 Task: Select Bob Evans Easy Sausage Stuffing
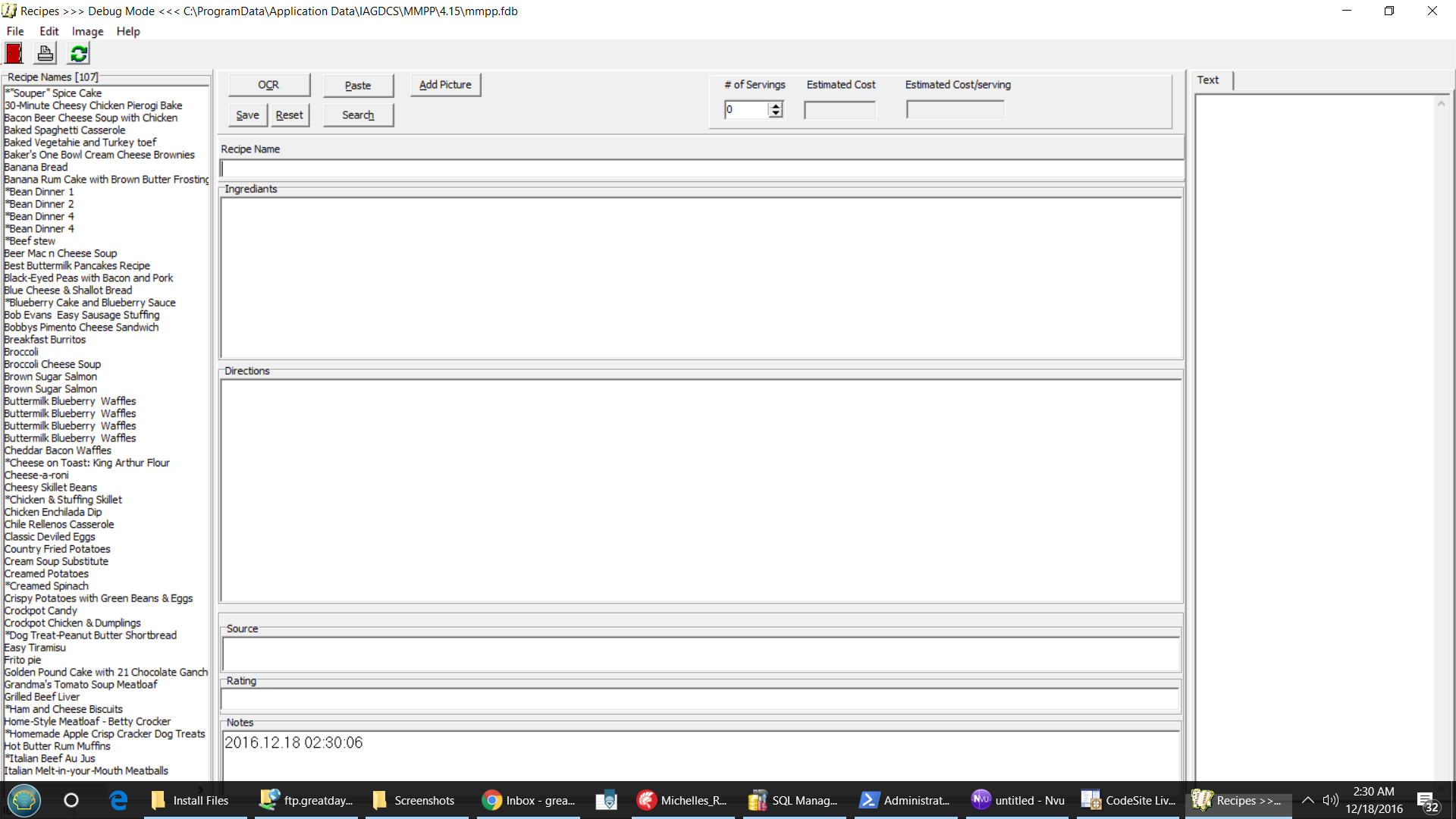click(82, 315)
